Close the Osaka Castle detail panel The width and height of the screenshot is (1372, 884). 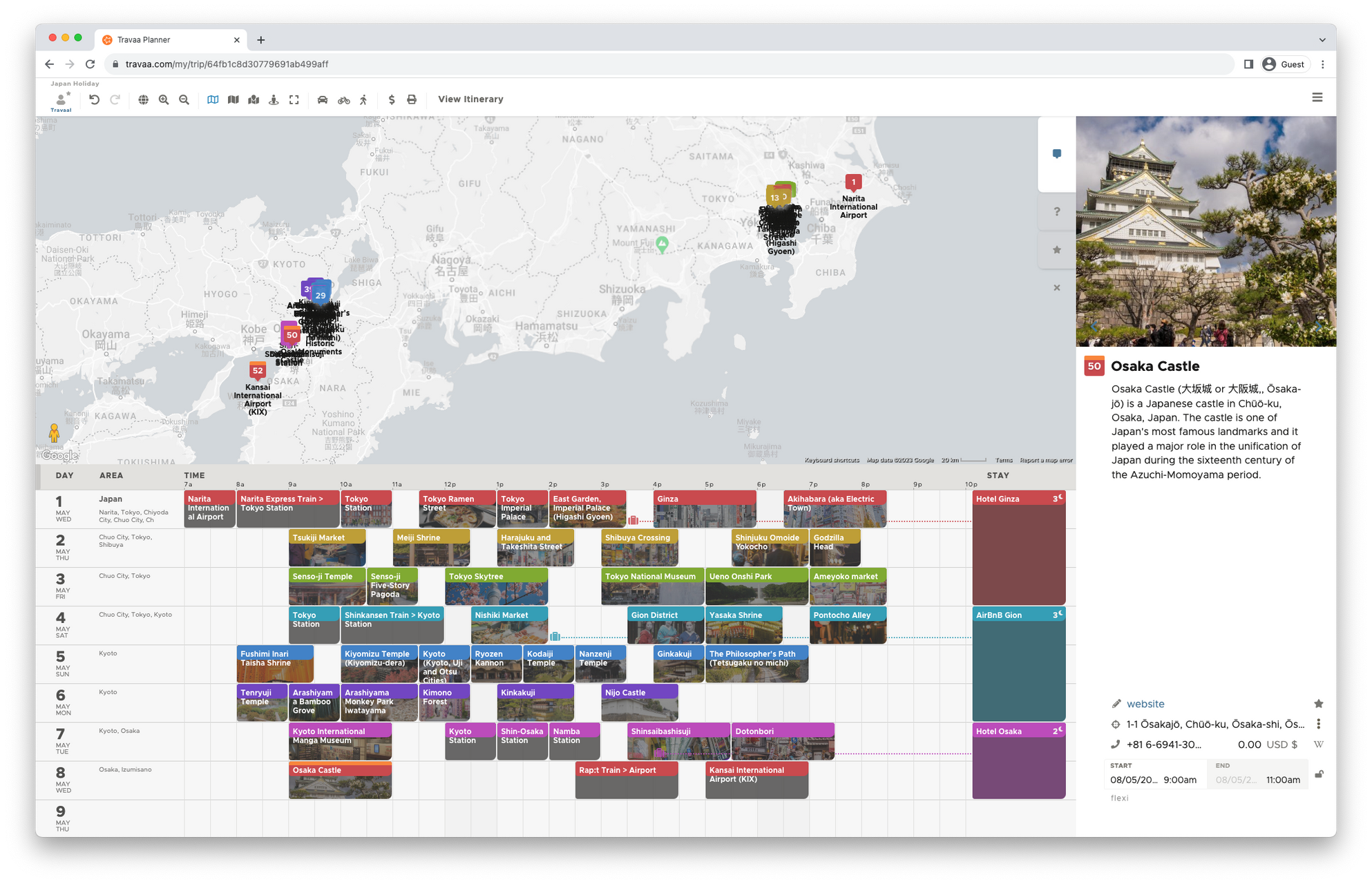pos(1056,287)
